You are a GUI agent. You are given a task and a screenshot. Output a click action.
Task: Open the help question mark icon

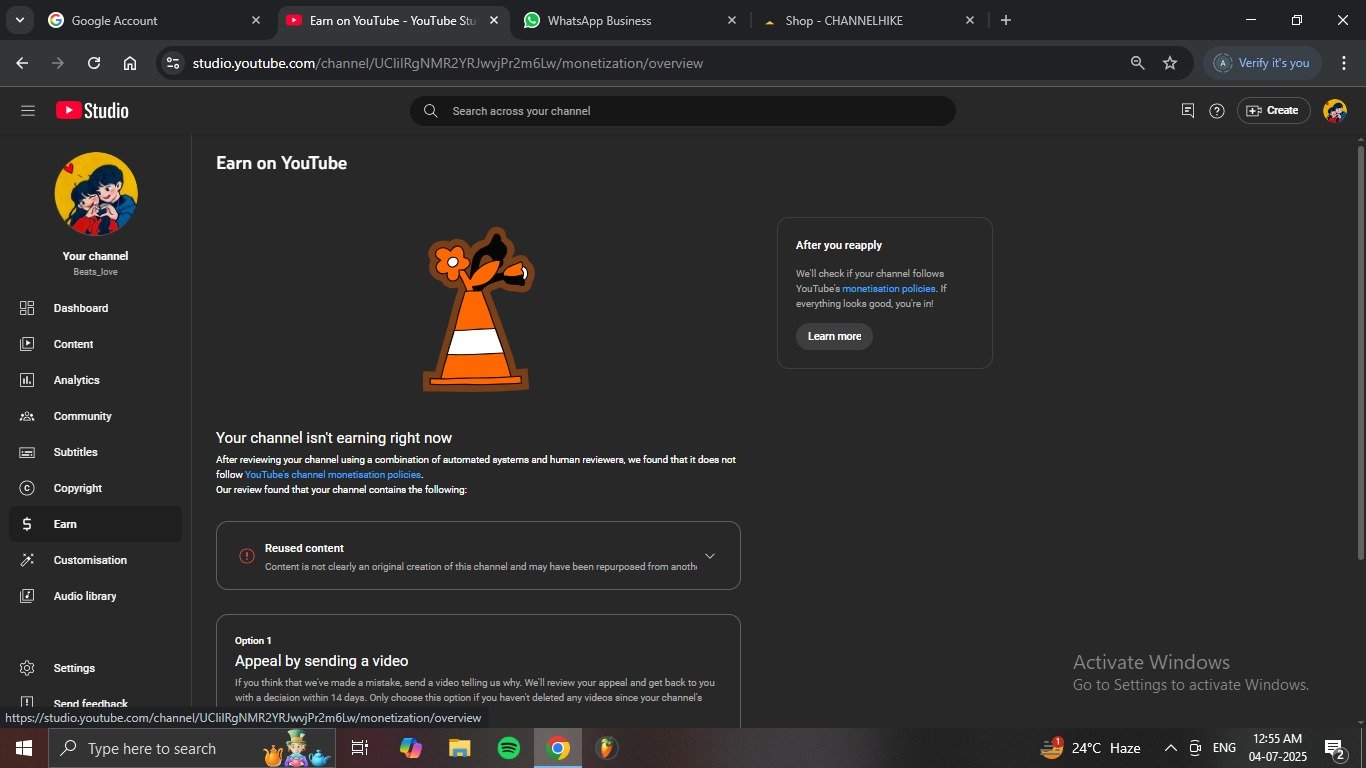tap(1217, 111)
